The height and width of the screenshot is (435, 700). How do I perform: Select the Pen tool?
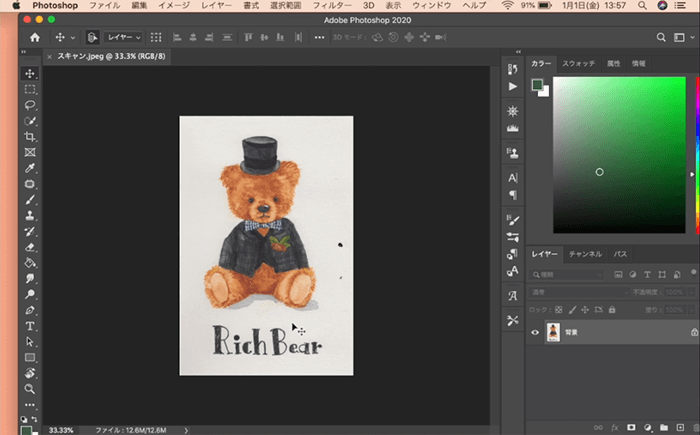(x=30, y=310)
